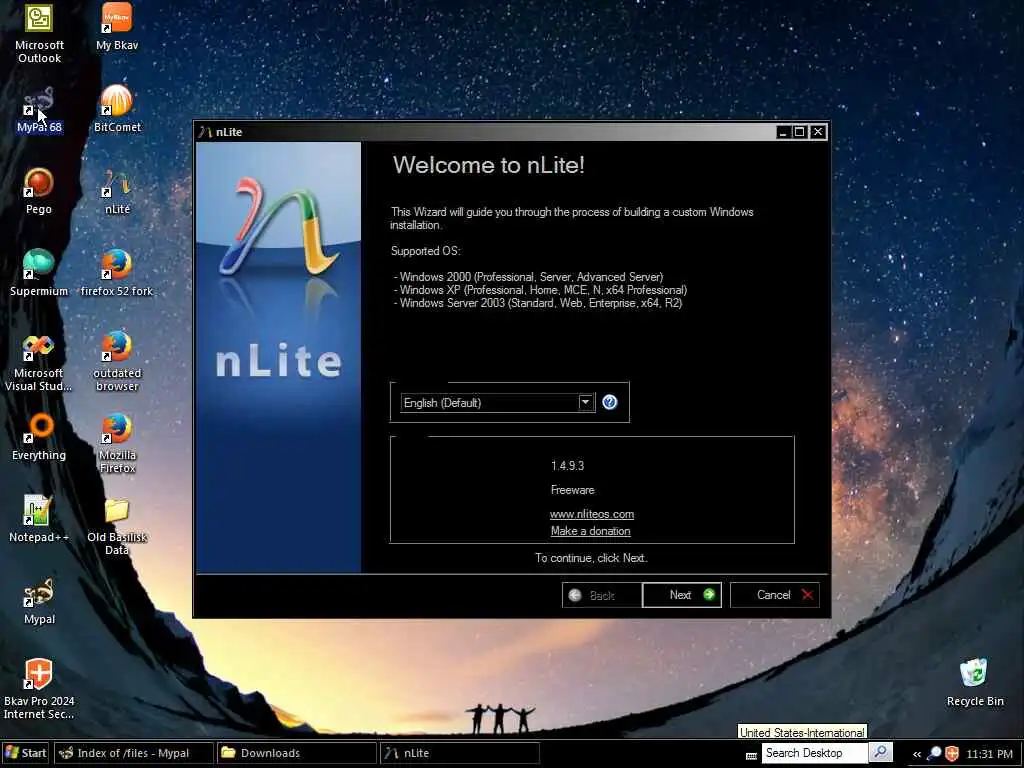
Task: Click the disabled Back button
Action: coord(601,595)
